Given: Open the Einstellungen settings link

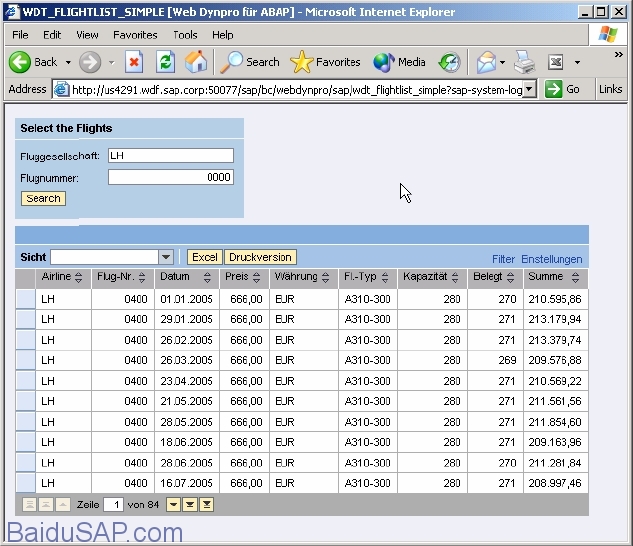Looking at the screenshot, I should click(x=551, y=259).
